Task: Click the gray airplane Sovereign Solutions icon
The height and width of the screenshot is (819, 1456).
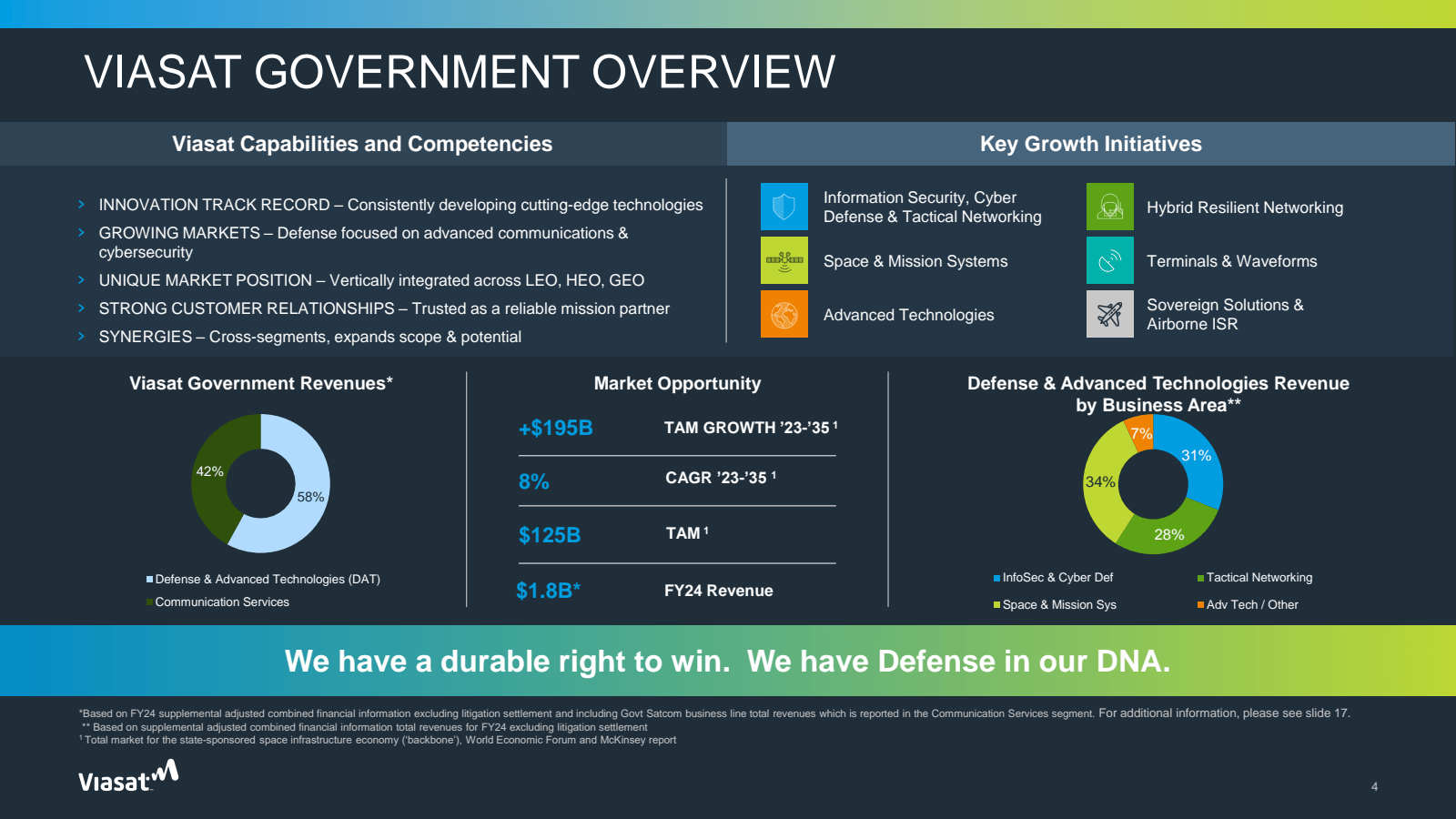Action: [x=1110, y=314]
